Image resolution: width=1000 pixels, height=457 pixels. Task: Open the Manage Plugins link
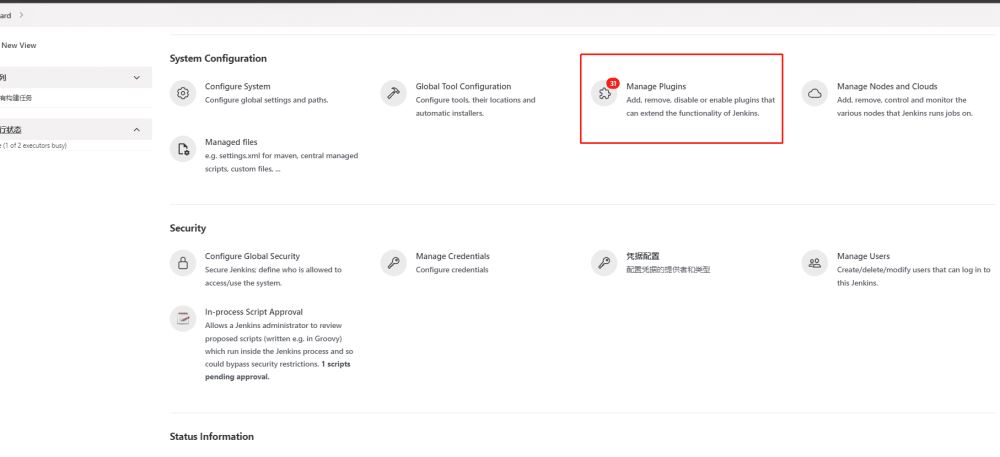pyautogui.click(x=656, y=86)
